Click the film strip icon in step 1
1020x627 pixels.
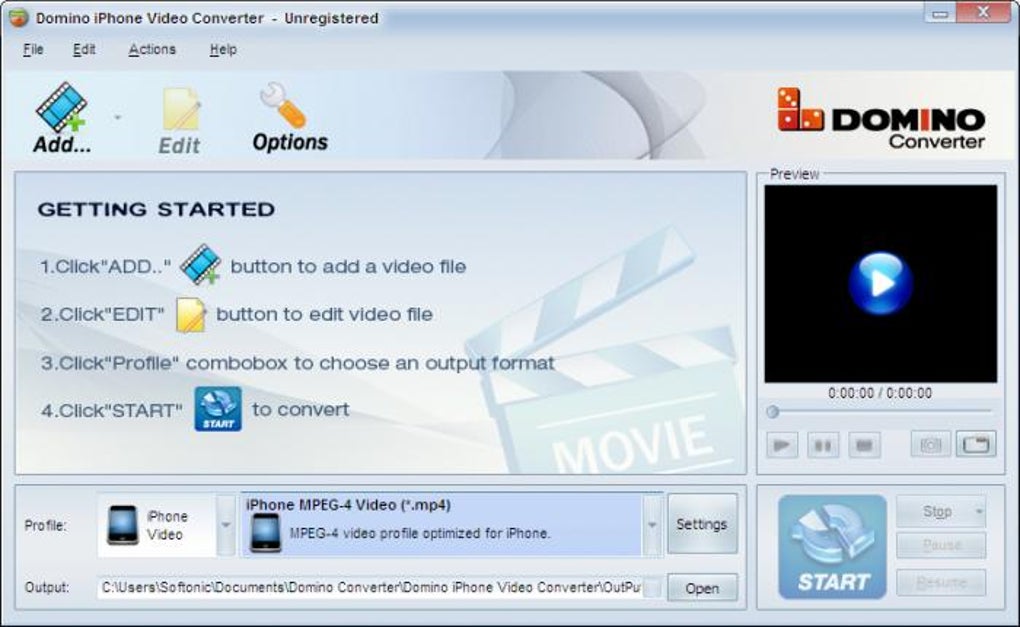[x=201, y=264]
